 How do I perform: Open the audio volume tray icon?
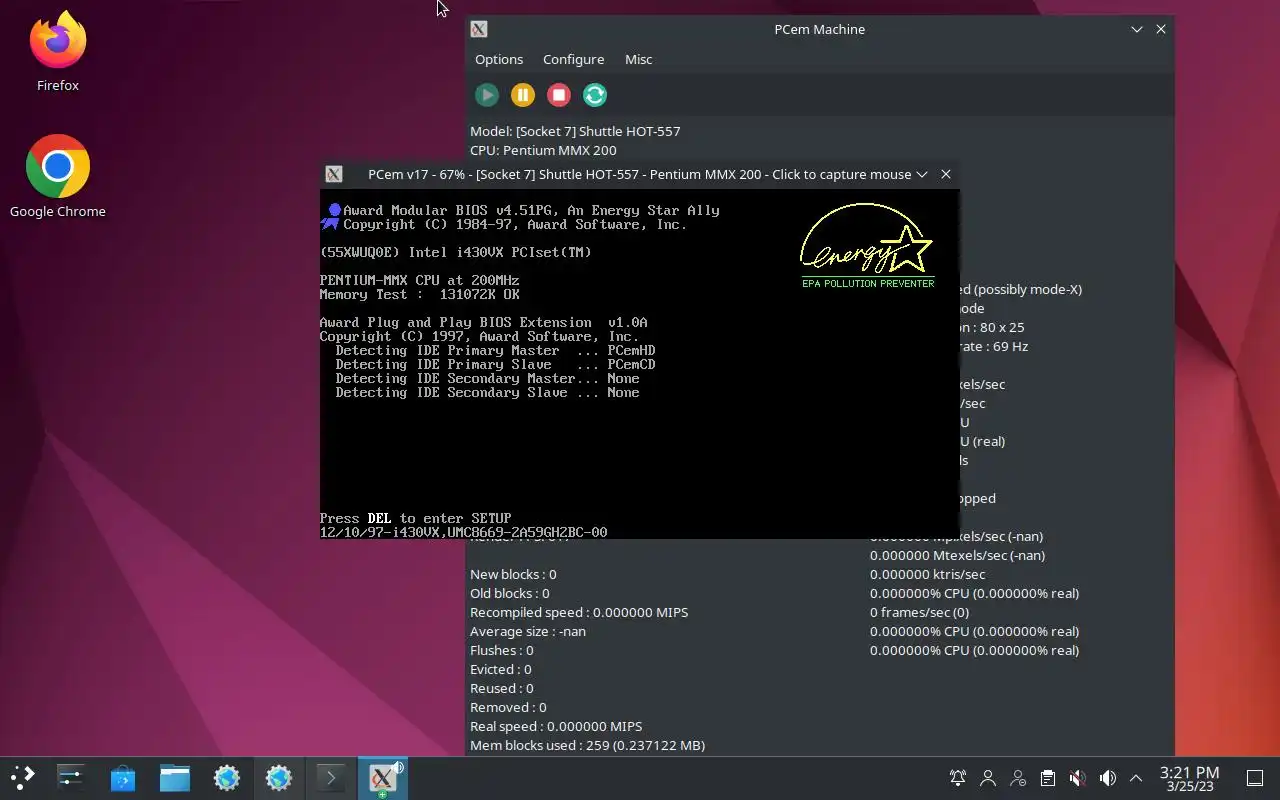click(1107, 778)
